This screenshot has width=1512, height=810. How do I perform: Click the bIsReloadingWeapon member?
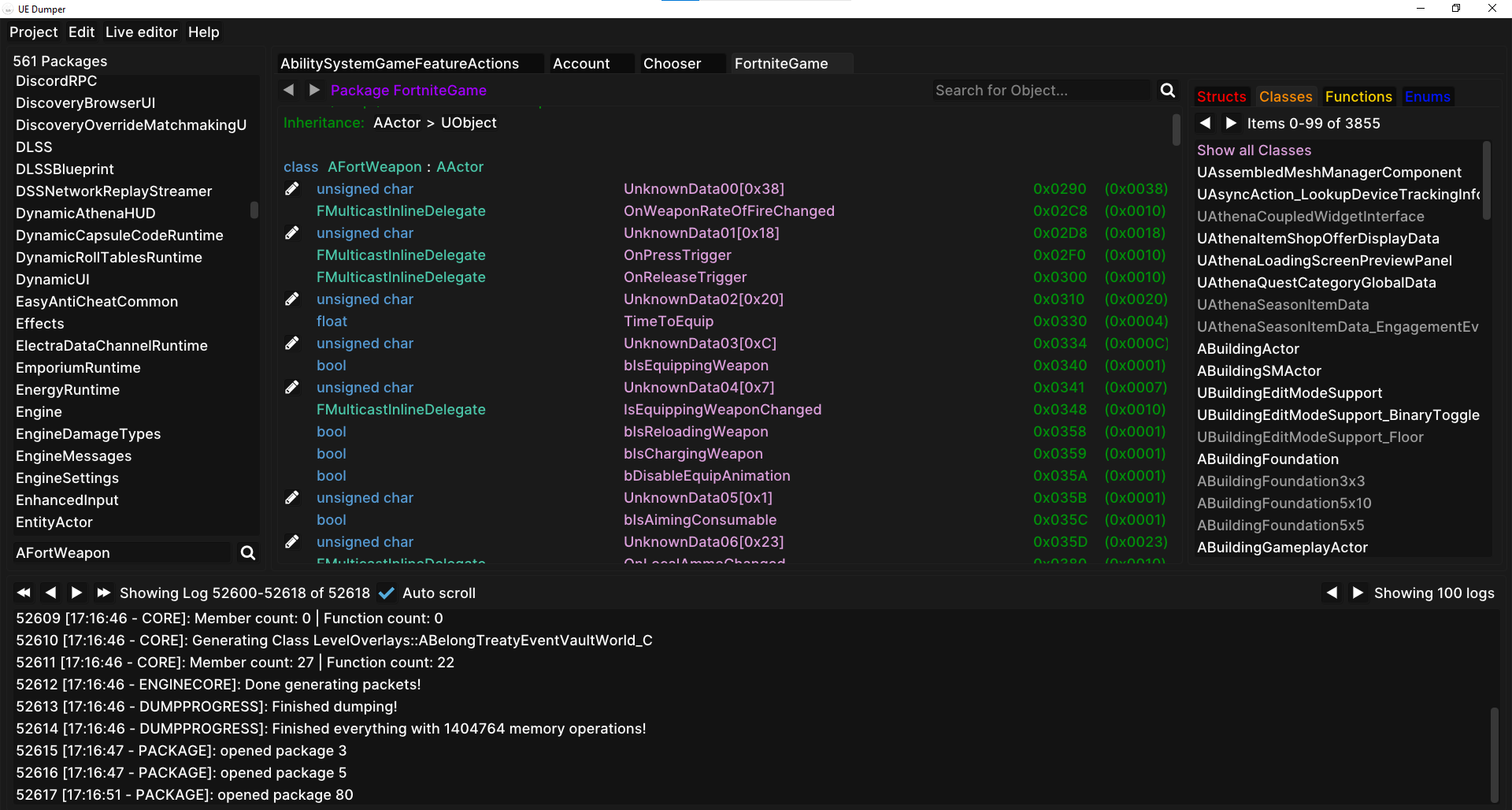tap(696, 432)
